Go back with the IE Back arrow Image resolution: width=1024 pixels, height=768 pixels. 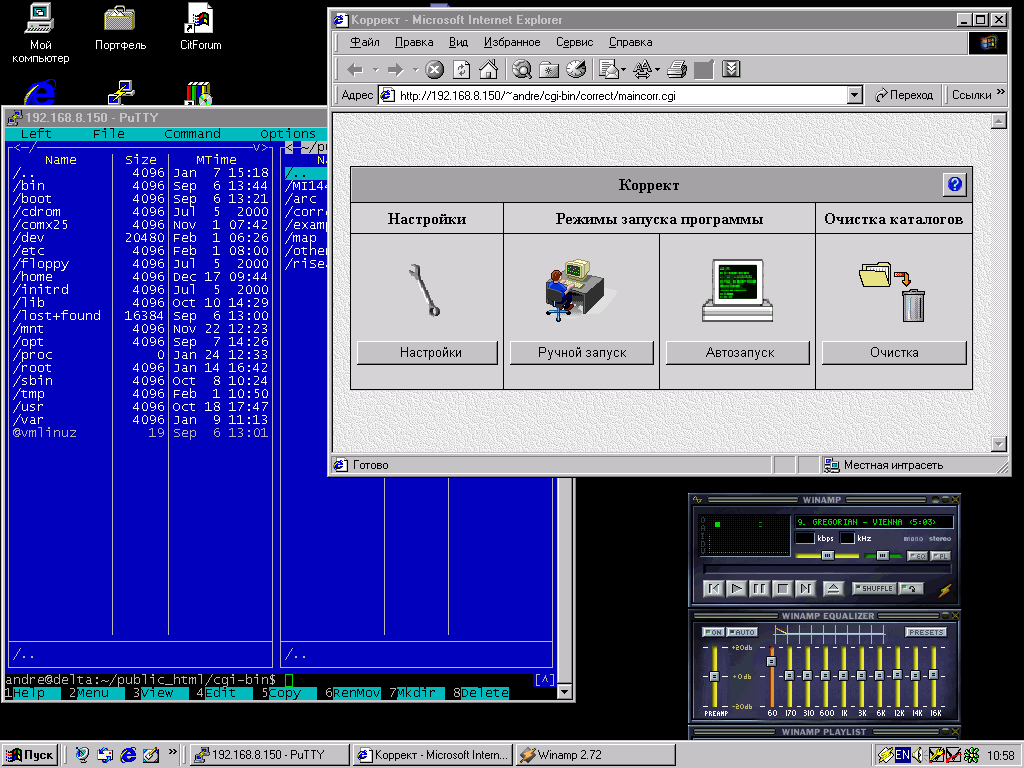(x=355, y=69)
